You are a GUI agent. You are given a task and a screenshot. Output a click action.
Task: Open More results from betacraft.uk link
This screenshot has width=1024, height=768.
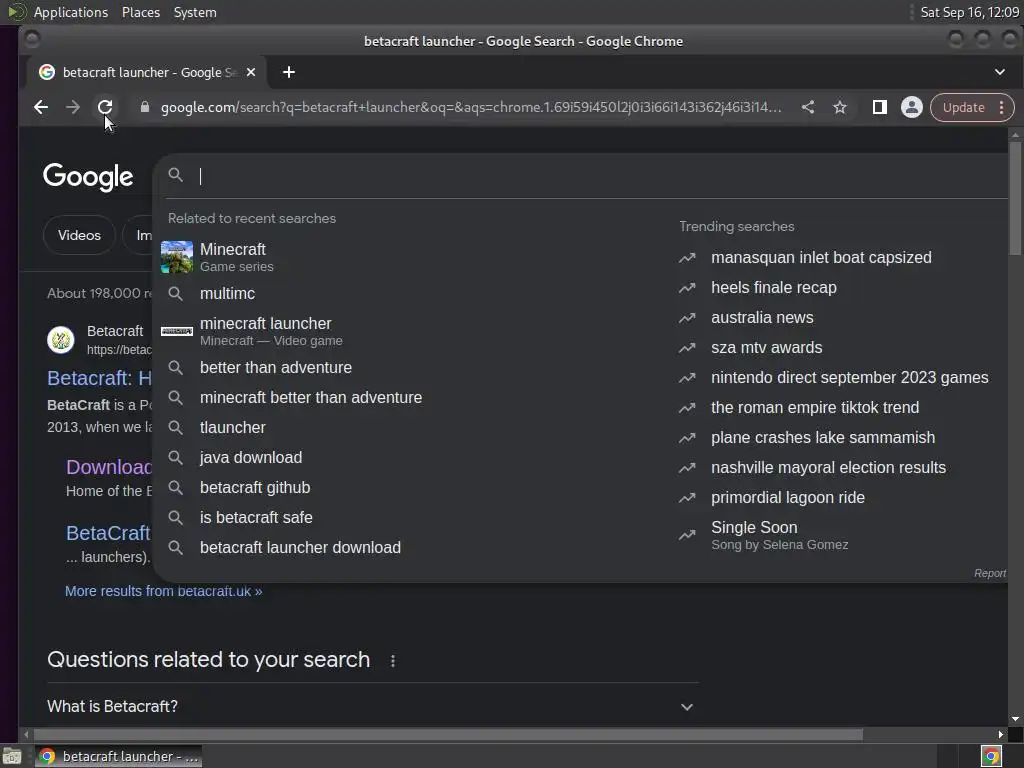(x=163, y=591)
